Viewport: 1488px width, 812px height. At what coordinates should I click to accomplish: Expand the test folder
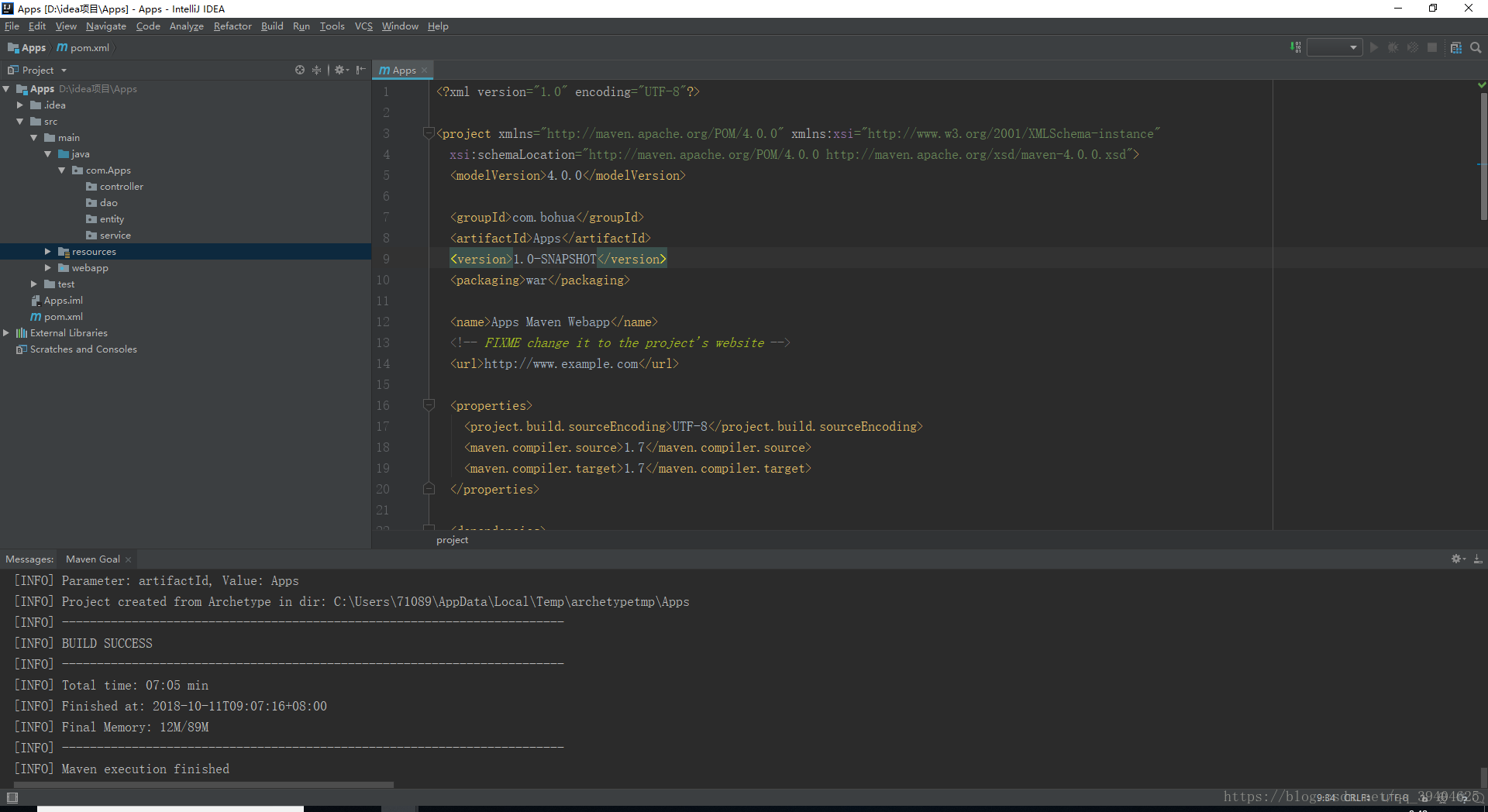tap(34, 284)
